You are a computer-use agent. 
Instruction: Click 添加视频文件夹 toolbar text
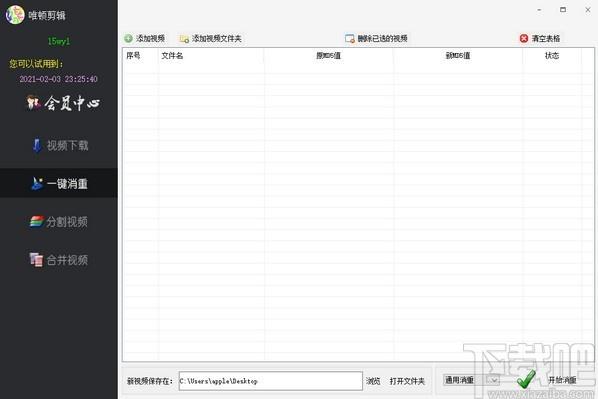coord(216,38)
